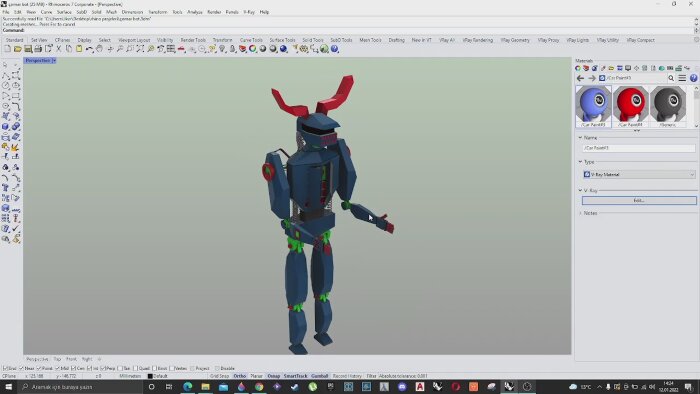Switch to the Solid Tools toolbar tab
The image size is (700, 394).
312,40
